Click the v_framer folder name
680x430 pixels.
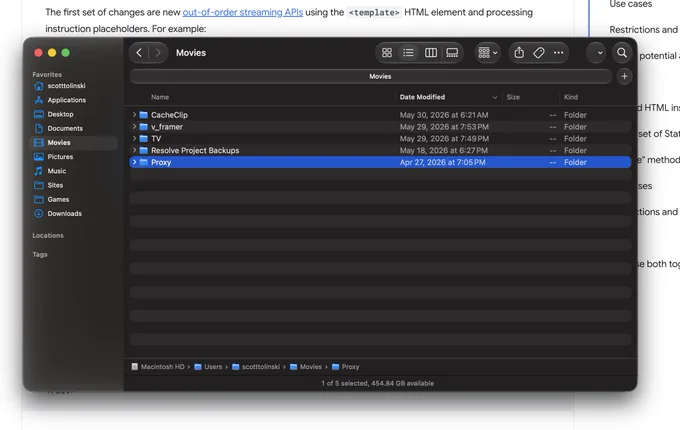tap(167, 127)
